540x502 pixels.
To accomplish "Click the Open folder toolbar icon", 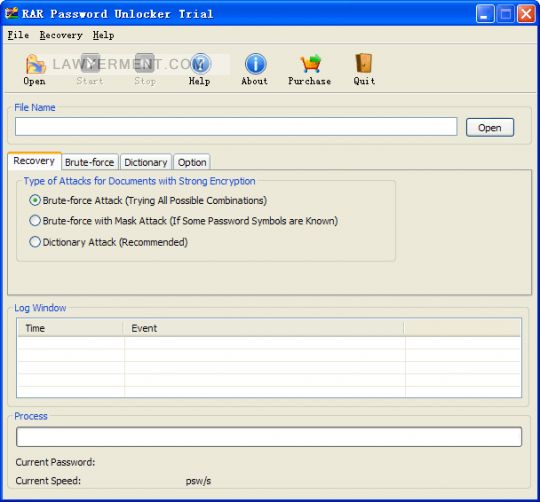I will tap(35, 64).
